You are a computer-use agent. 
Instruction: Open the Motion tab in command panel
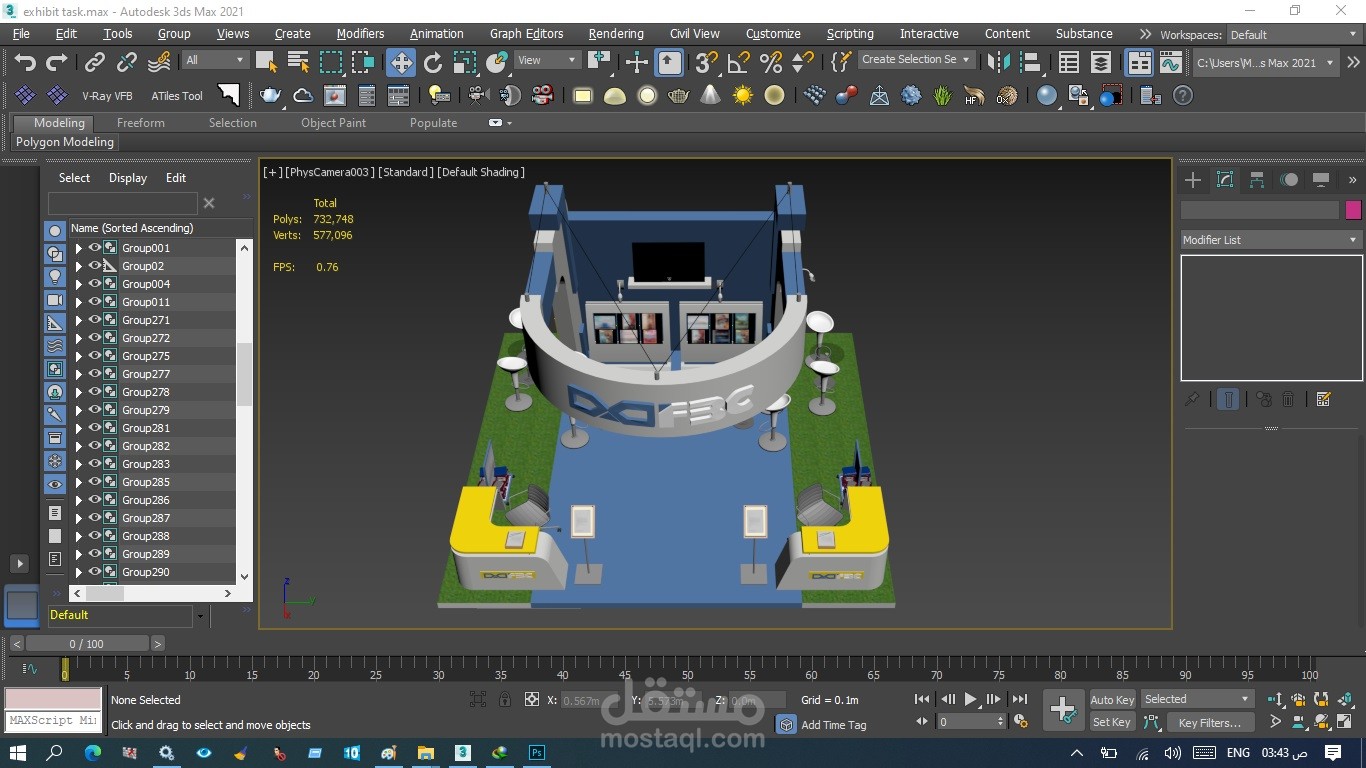[1289, 180]
